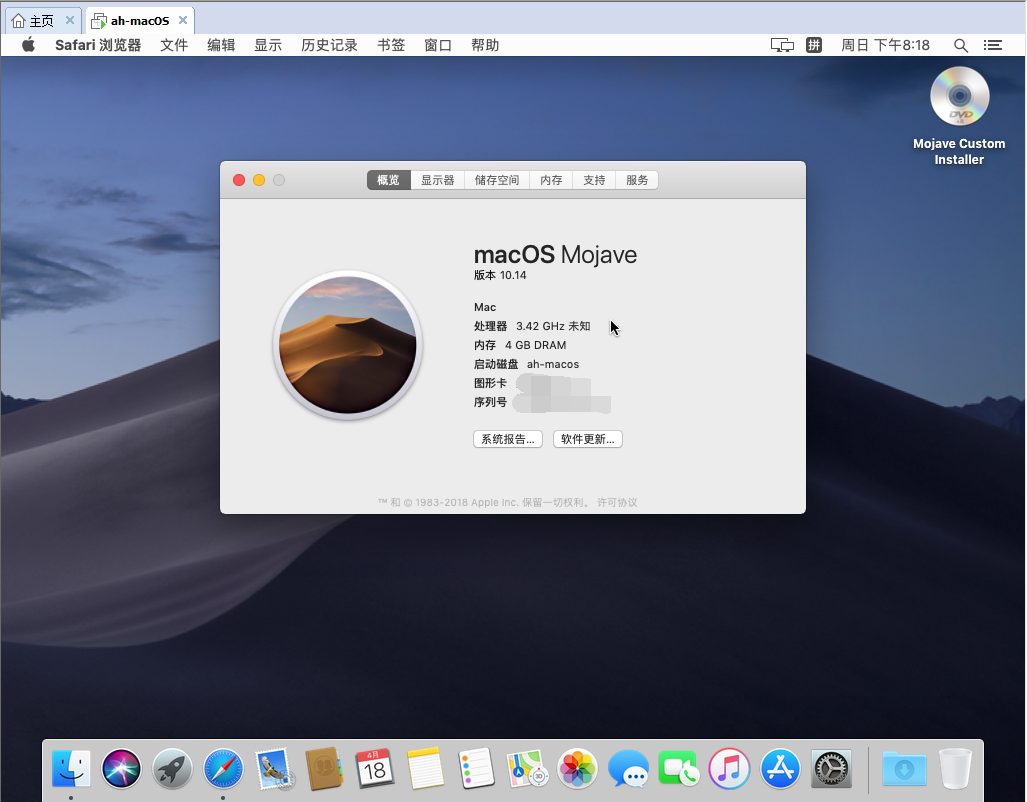Open the 许可协议 link
The width and height of the screenshot is (1027, 802).
(x=617, y=502)
